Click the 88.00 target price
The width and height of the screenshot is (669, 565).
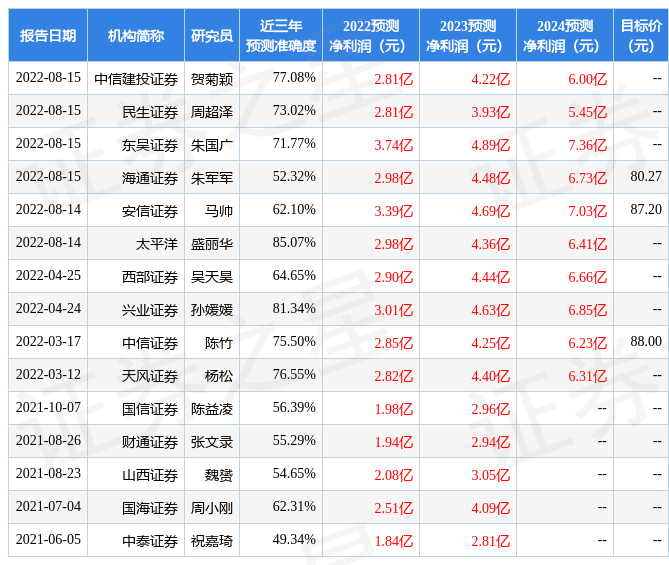tap(646, 341)
